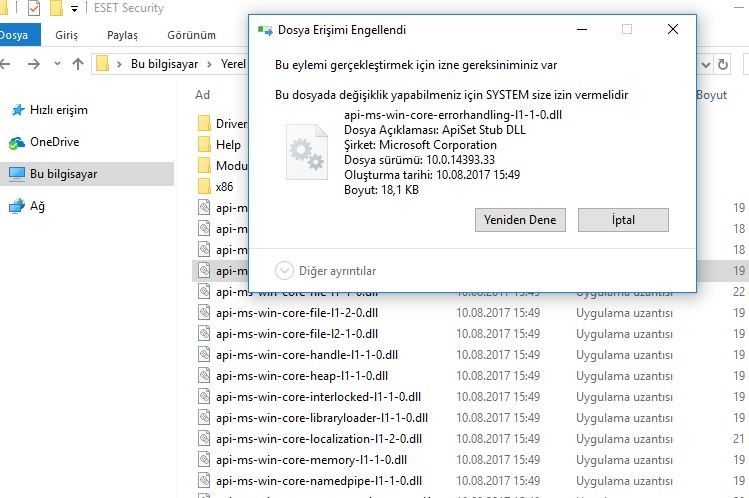Select Ağ in navigation pane
The height and width of the screenshot is (498, 749).
coord(37,206)
